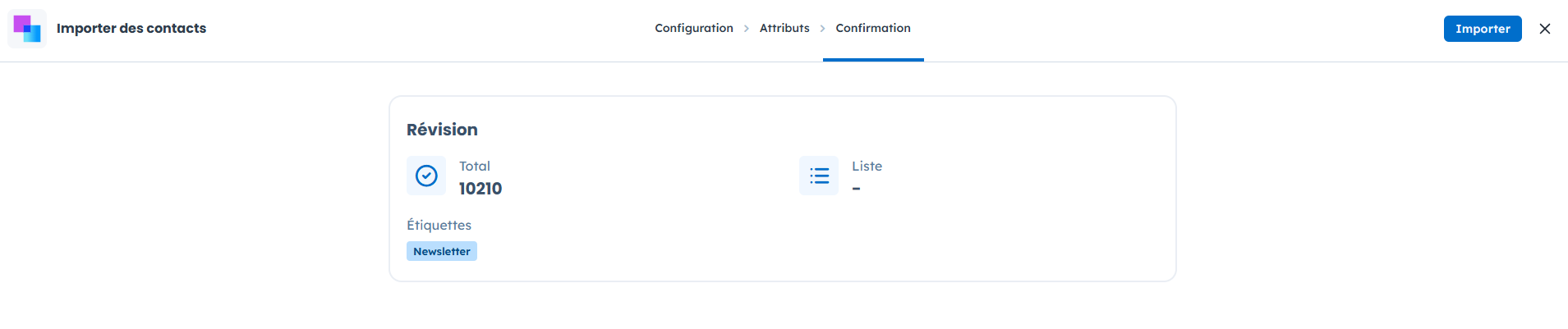Click the Importer button
Image resolution: width=1568 pixels, height=329 pixels.
pyautogui.click(x=1482, y=29)
